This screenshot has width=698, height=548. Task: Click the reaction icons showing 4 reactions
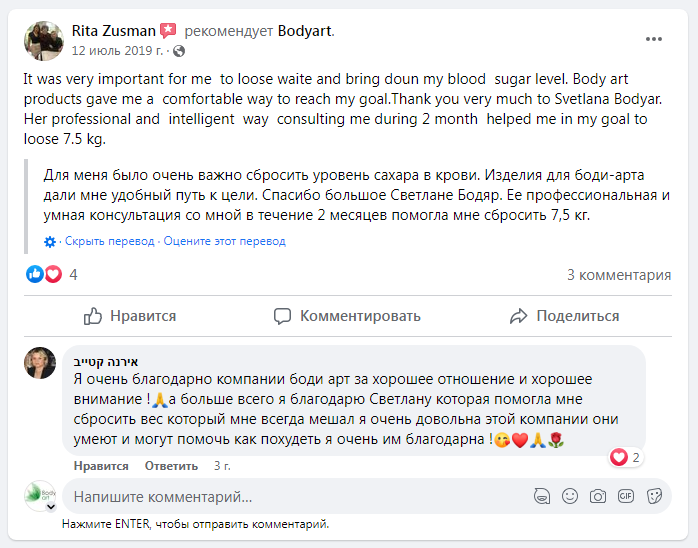(x=44, y=274)
